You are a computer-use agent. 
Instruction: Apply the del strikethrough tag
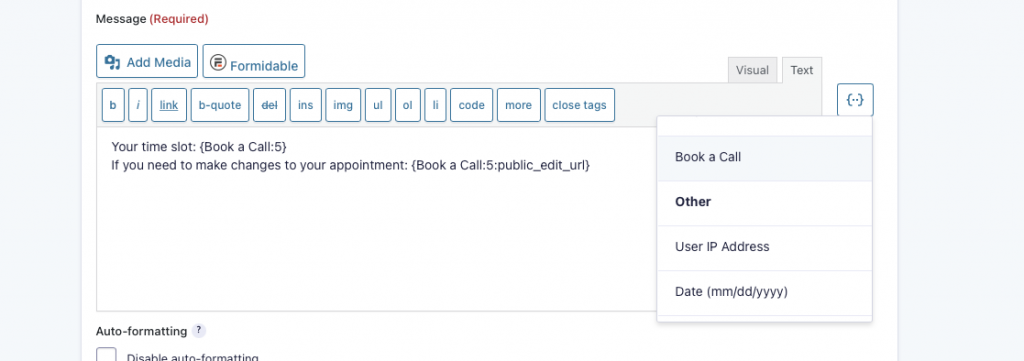click(269, 105)
